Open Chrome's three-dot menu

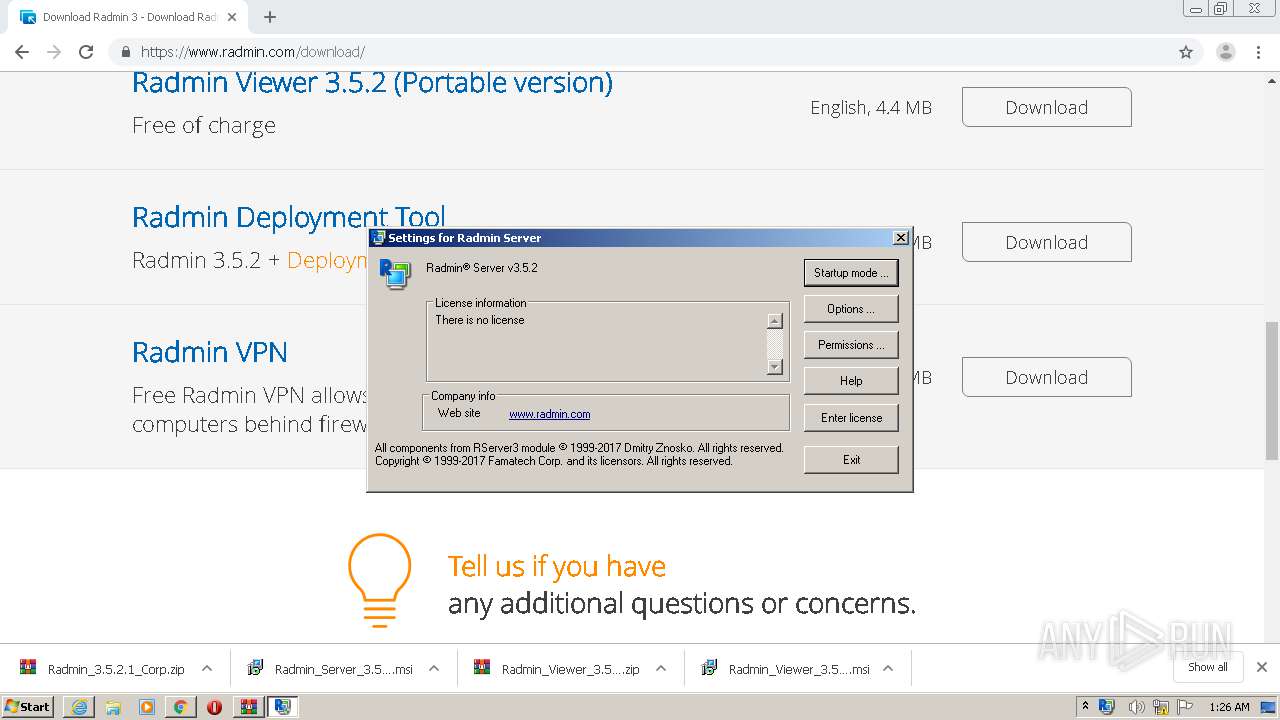click(x=1259, y=52)
